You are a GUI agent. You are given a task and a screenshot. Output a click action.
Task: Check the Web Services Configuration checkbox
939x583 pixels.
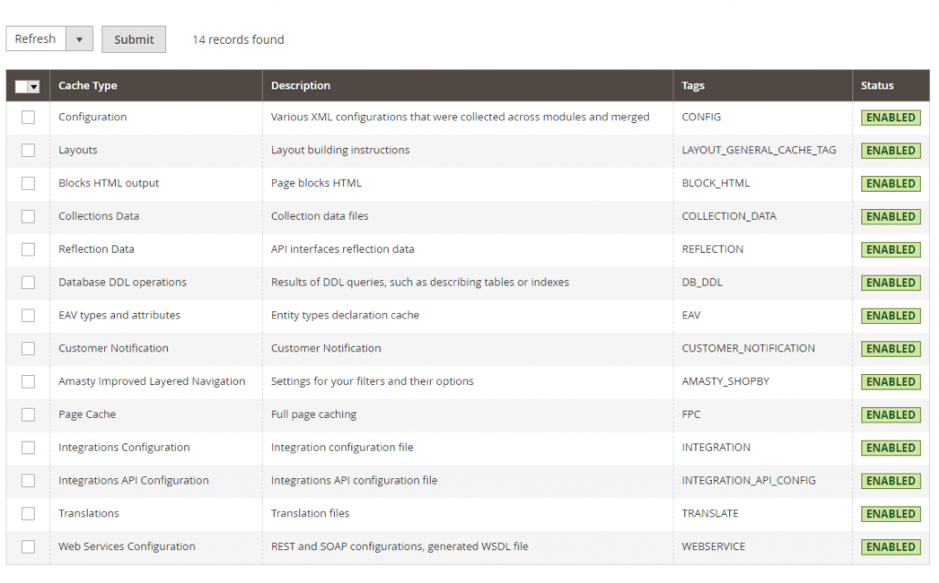28,546
